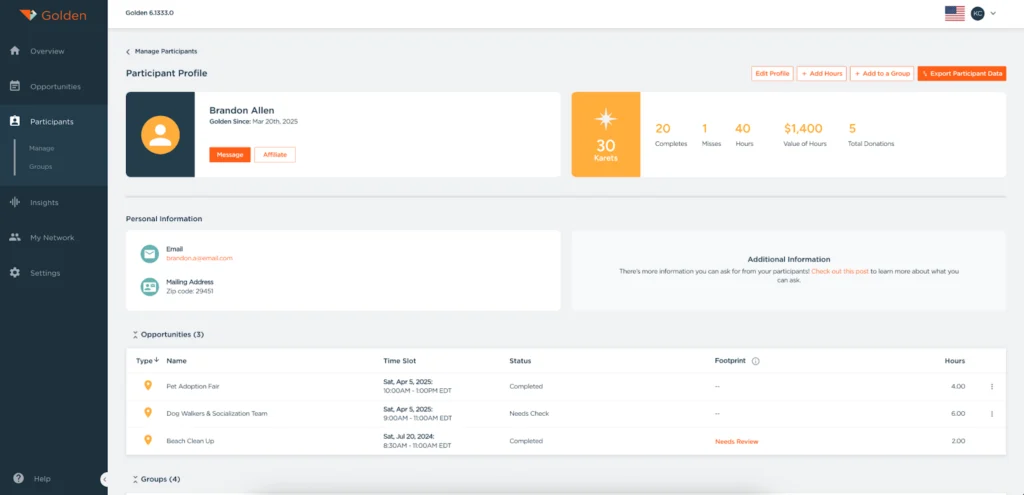Click the Golden 6.1333.0 version label
The width and height of the screenshot is (1024, 495).
point(150,13)
